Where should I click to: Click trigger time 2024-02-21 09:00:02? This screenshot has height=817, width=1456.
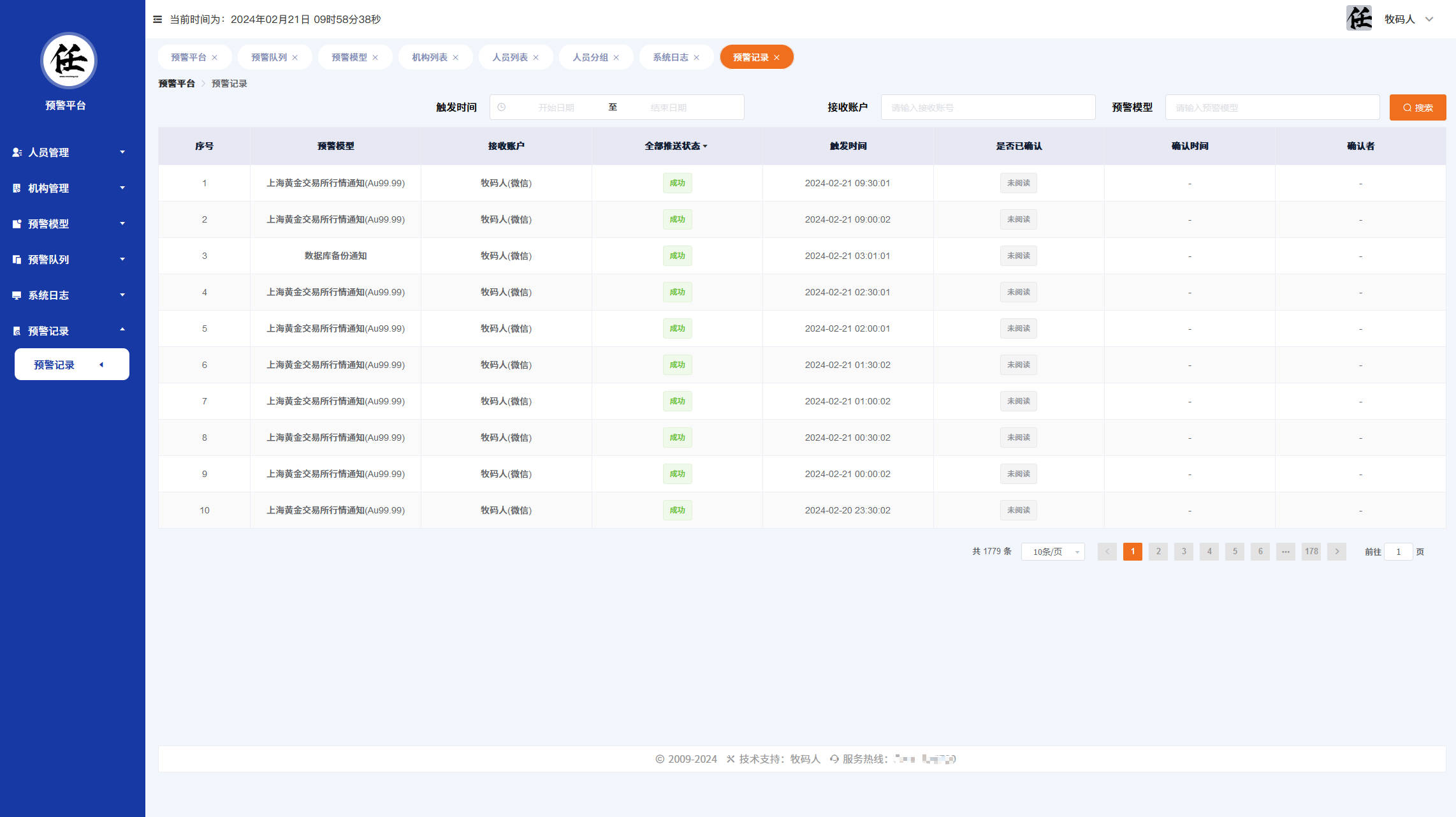(848, 219)
